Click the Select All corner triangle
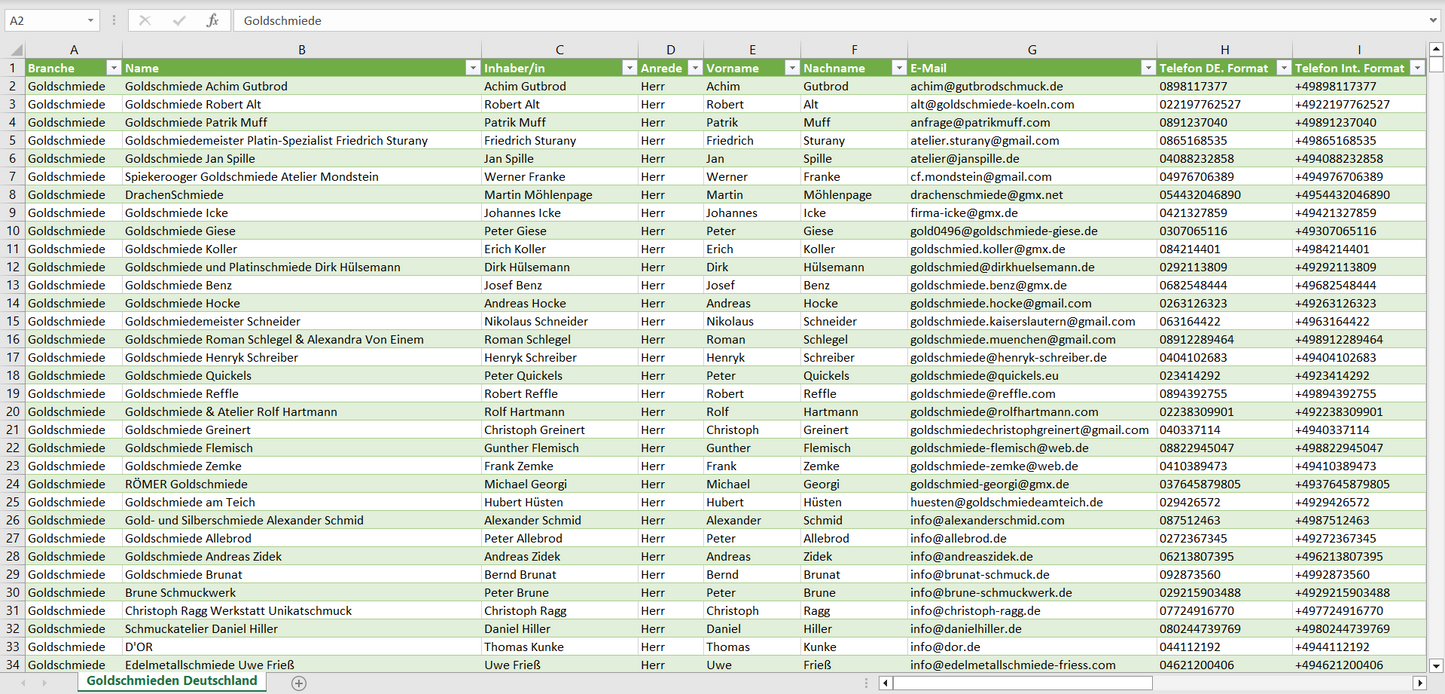The image size is (1445, 694). [x=14, y=50]
